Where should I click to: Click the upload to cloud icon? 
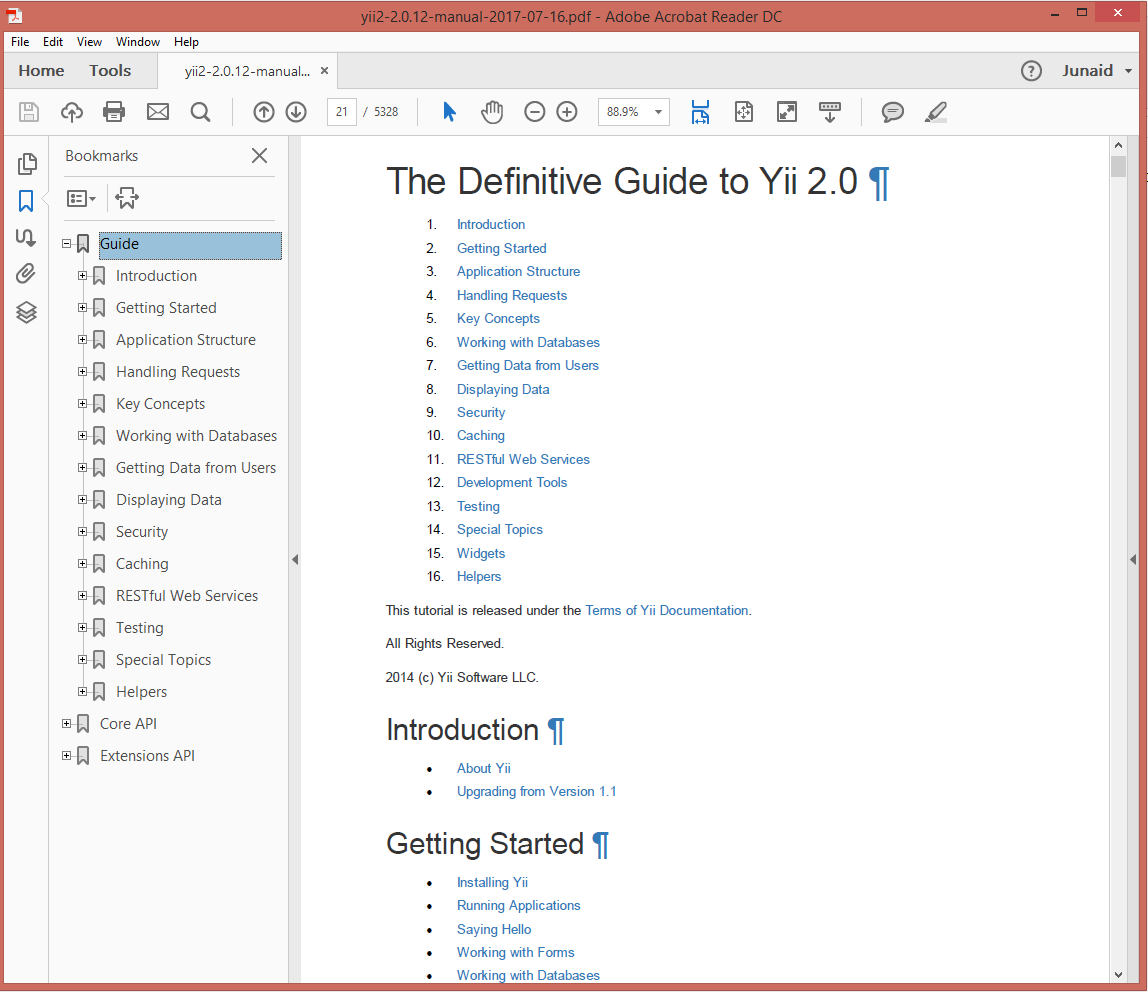pyautogui.click(x=72, y=112)
